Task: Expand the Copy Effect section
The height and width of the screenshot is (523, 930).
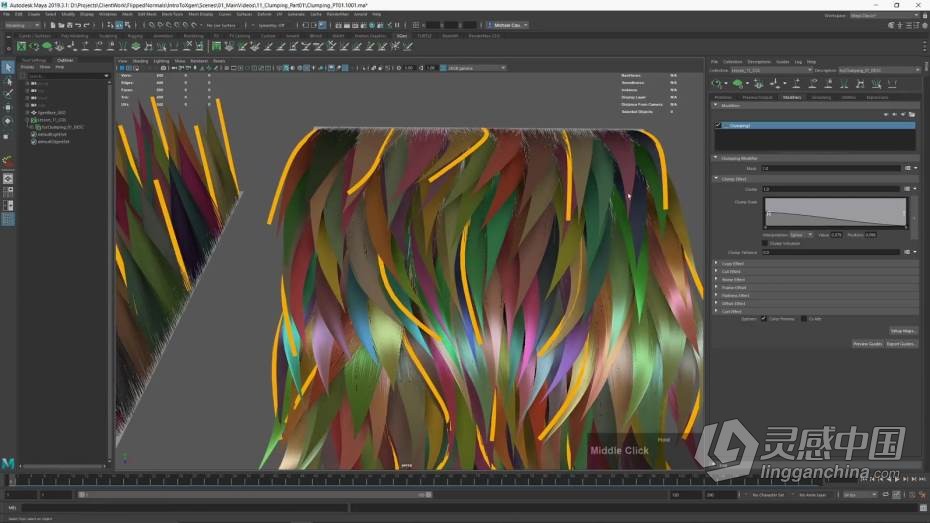Action: (733, 263)
